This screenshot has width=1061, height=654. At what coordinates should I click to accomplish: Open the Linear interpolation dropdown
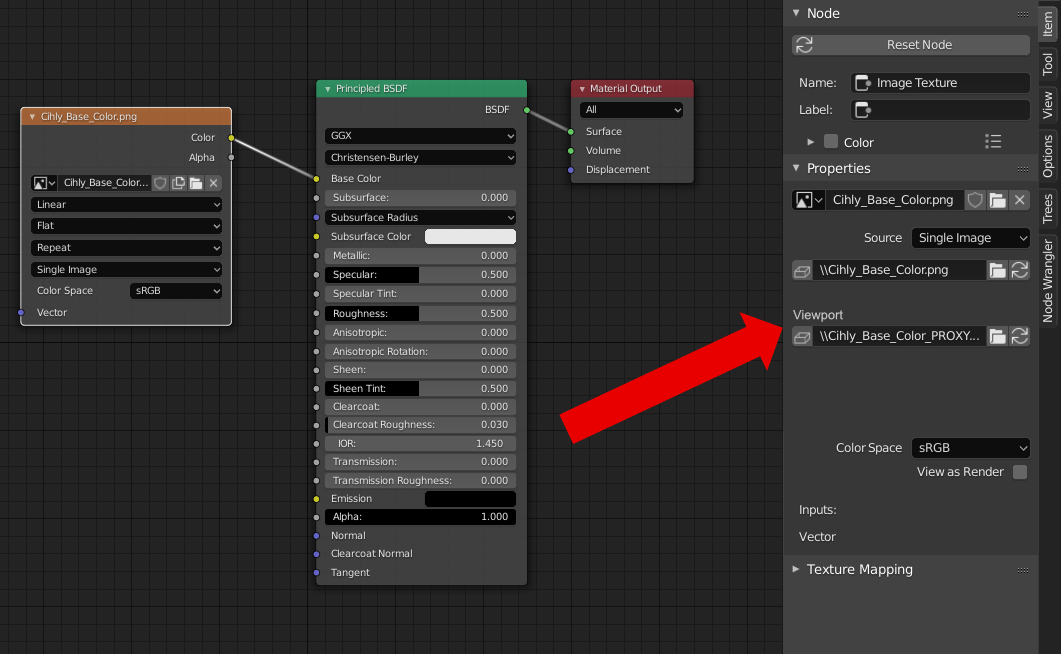(x=127, y=204)
